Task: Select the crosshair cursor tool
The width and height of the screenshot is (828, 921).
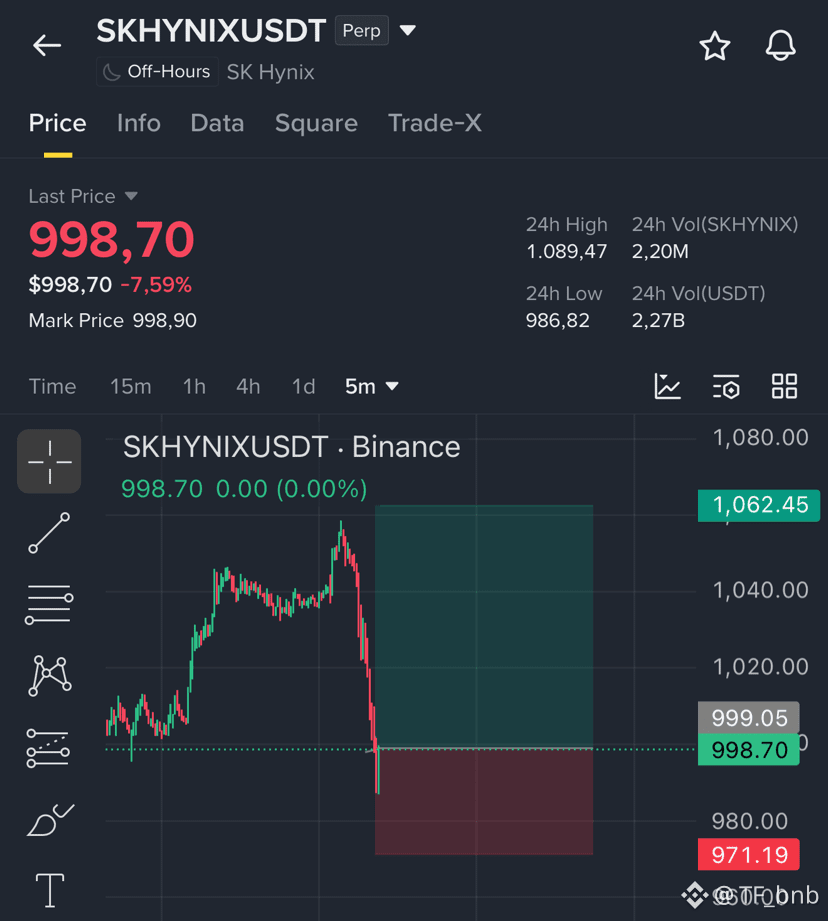Action: tap(49, 462)
